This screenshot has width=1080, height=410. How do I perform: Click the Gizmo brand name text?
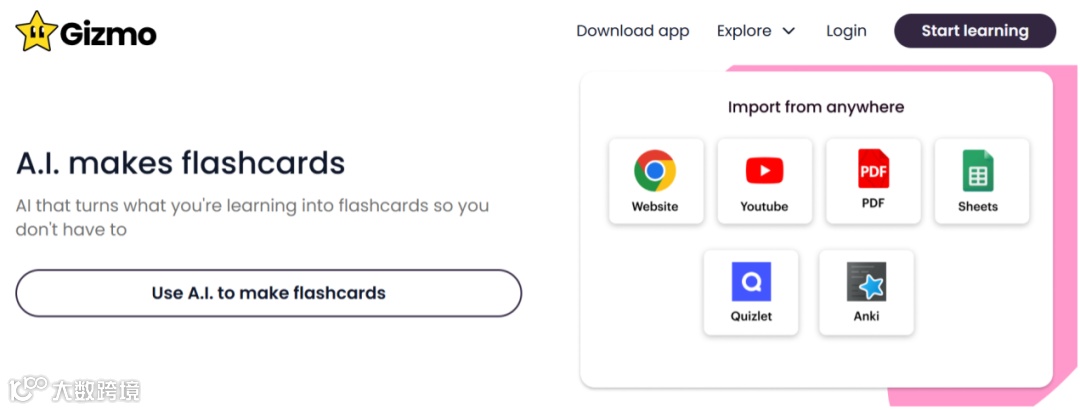[x=108, y=33]
